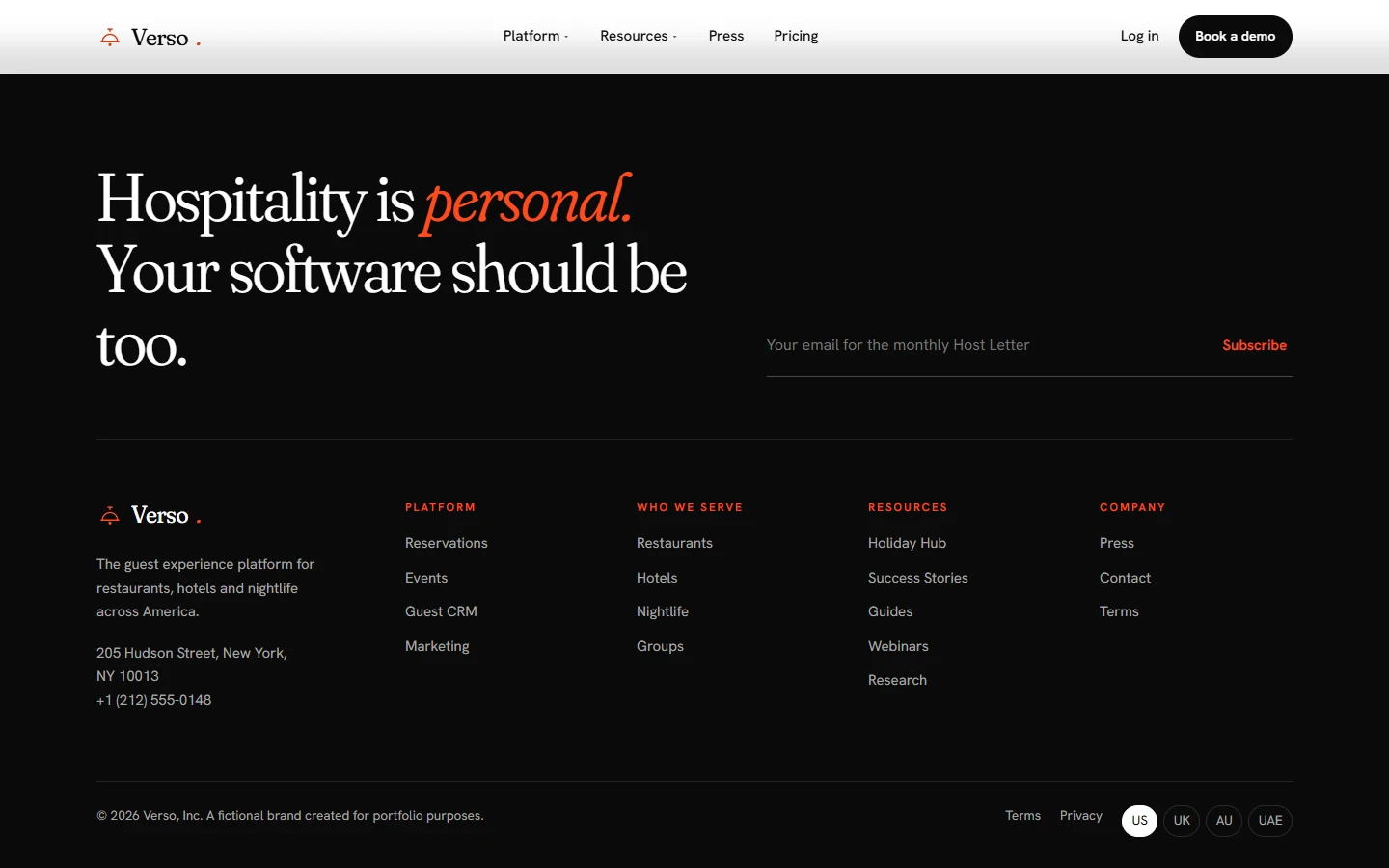Click the phone number +1 (212) 555-0148
The image size is (1389, 868).
point(154,700)
